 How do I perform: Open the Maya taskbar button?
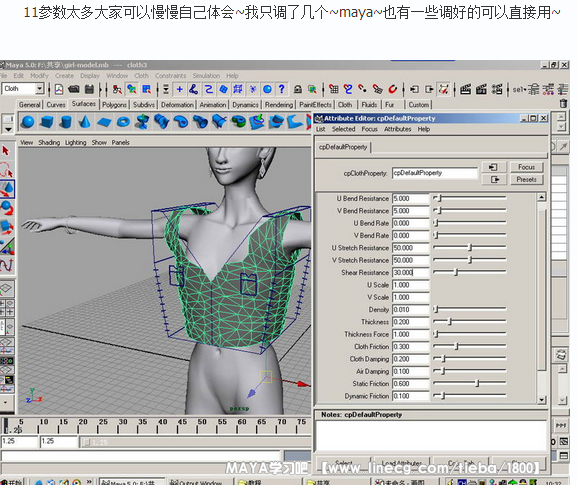coord(131,482)
